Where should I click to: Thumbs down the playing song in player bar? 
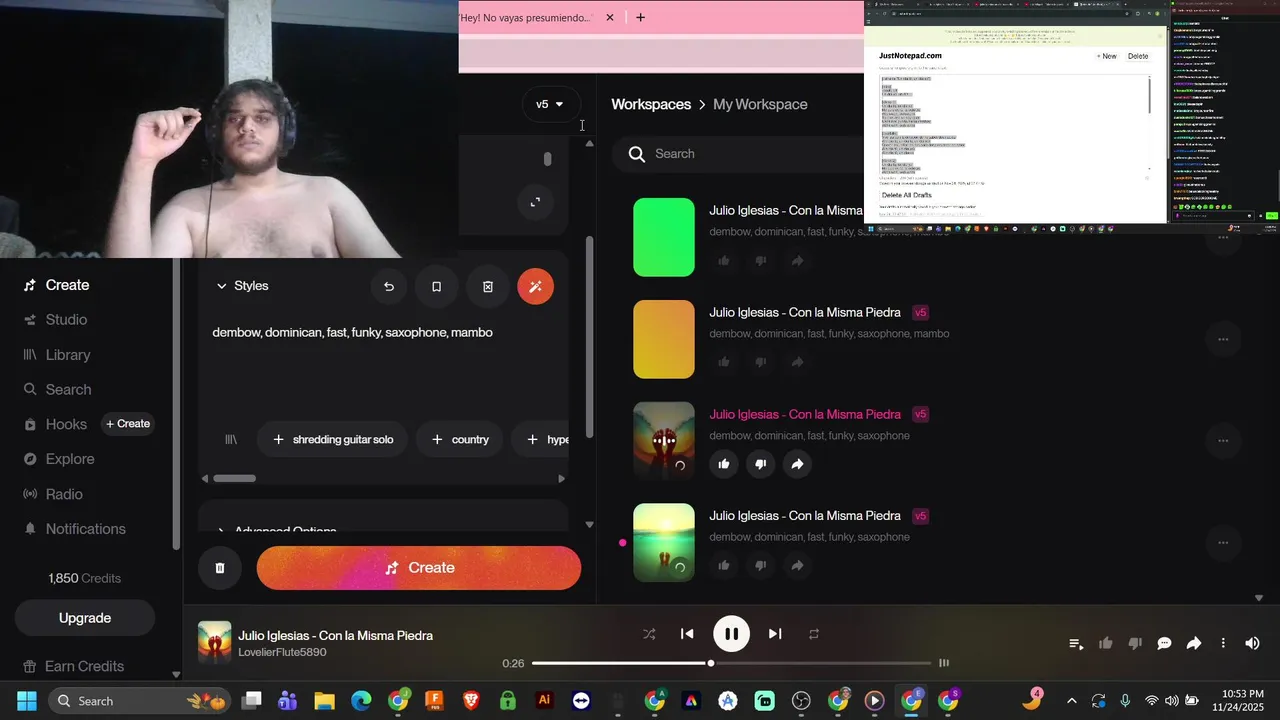coord(1135,644)
